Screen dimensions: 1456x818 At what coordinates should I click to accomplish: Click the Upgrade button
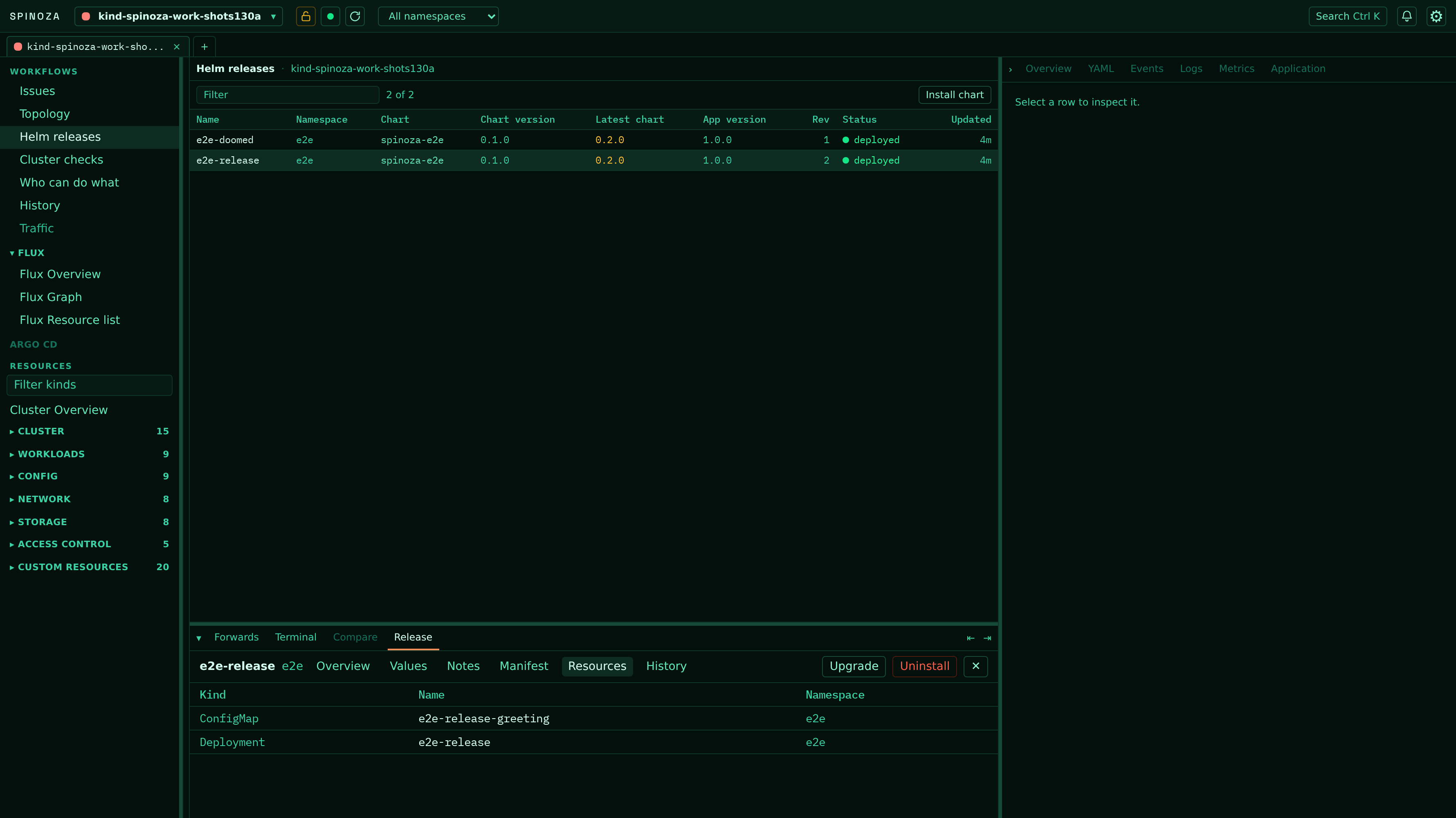[854, 667]
